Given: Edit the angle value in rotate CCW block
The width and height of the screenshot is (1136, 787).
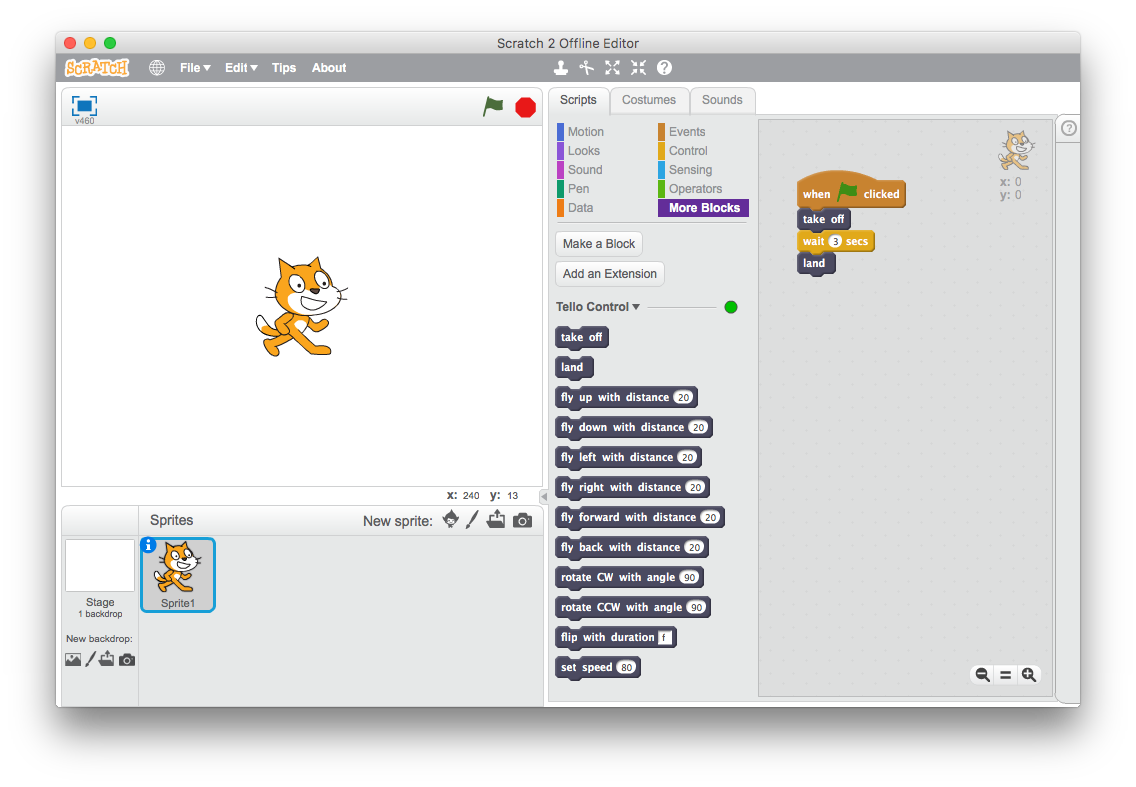Looking at the screenshot, I should tap(697, 607).
